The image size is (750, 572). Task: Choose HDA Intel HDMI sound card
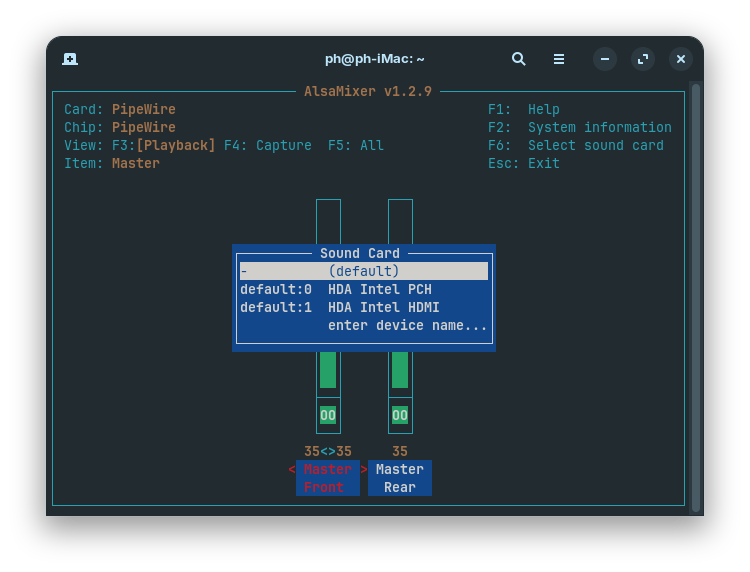tap(364, 307)
